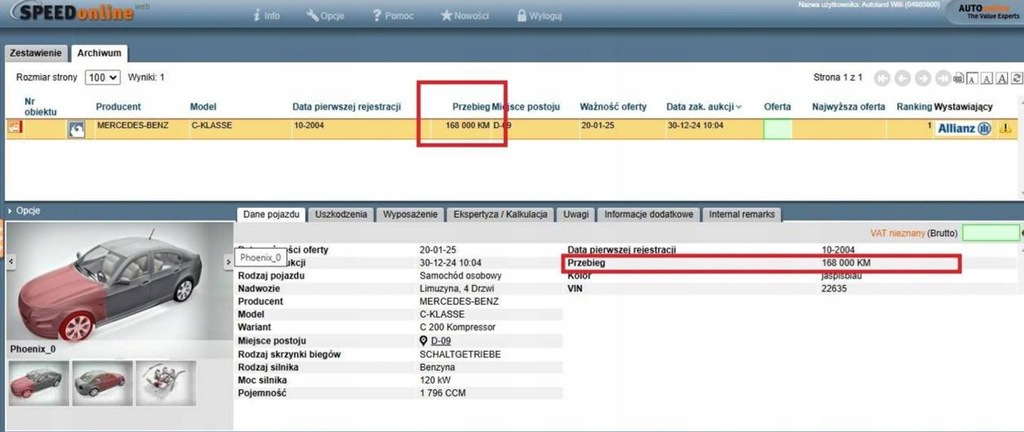This screenshot has width=1024, height=432.
Task: Click the Allianz logo in row
Action: pyautogui.click(x=965, y=129)
